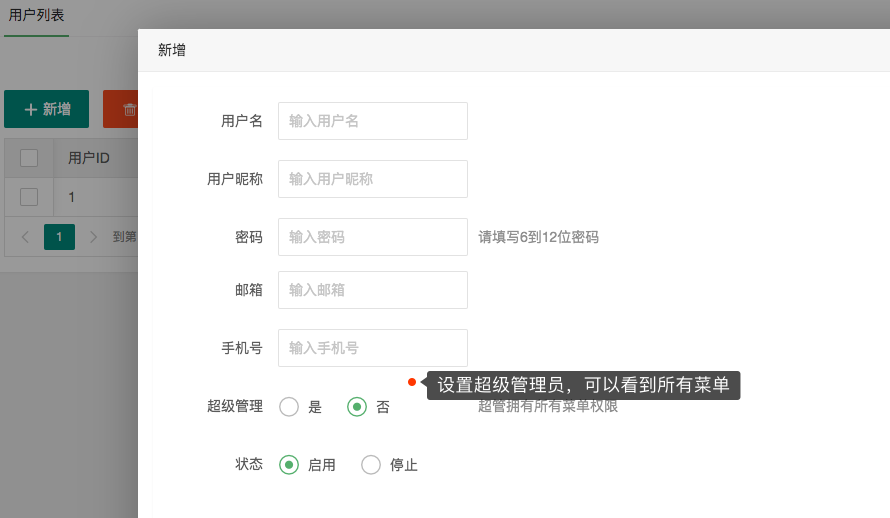Click the green 新增 button

[x=46, y=109]
